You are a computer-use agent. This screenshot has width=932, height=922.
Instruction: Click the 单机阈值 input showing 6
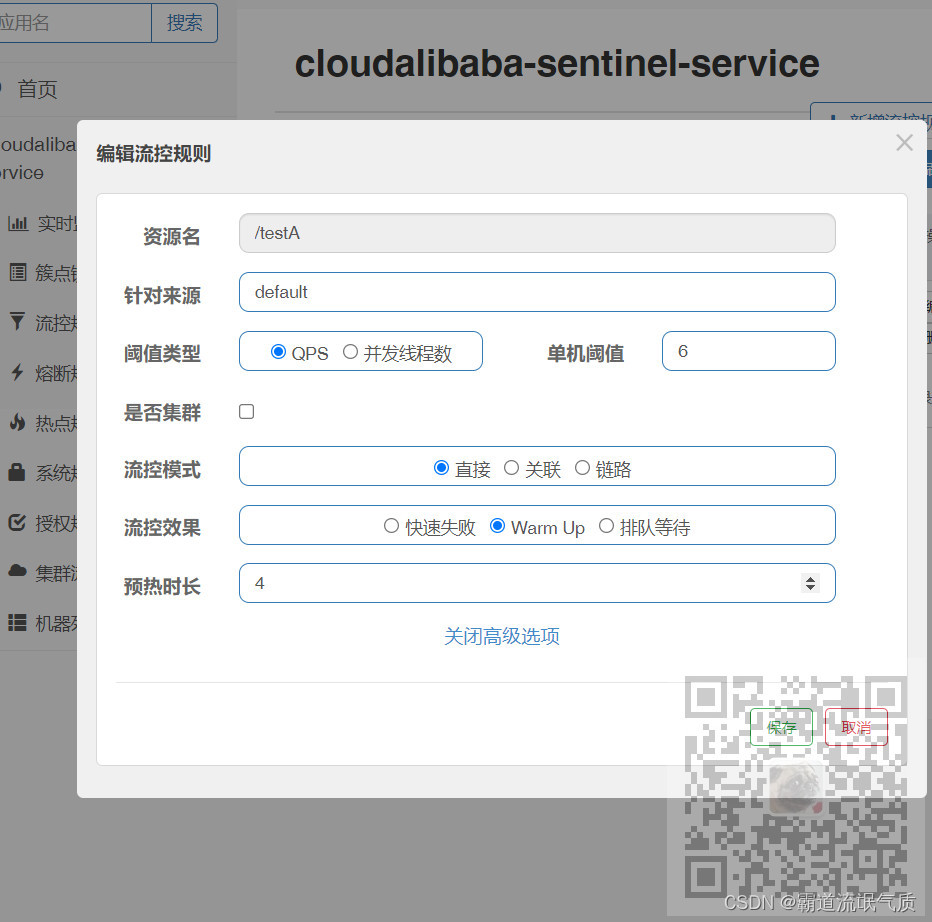pos(748,351)
